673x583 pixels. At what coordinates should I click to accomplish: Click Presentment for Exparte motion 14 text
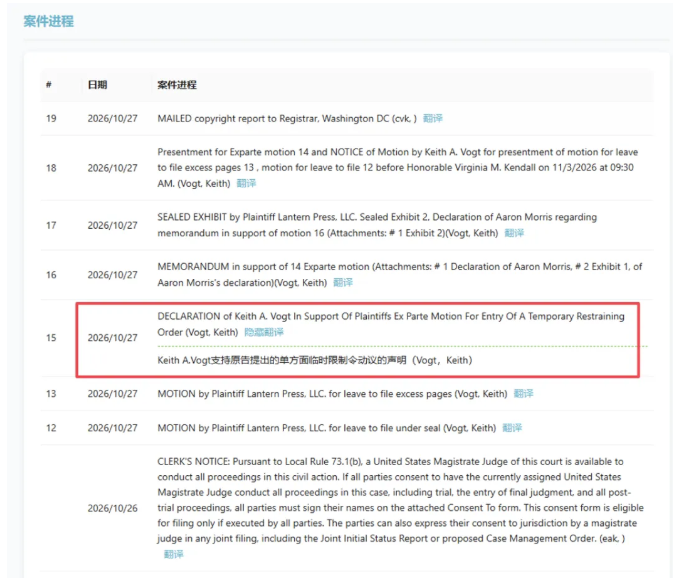(397, 167)
